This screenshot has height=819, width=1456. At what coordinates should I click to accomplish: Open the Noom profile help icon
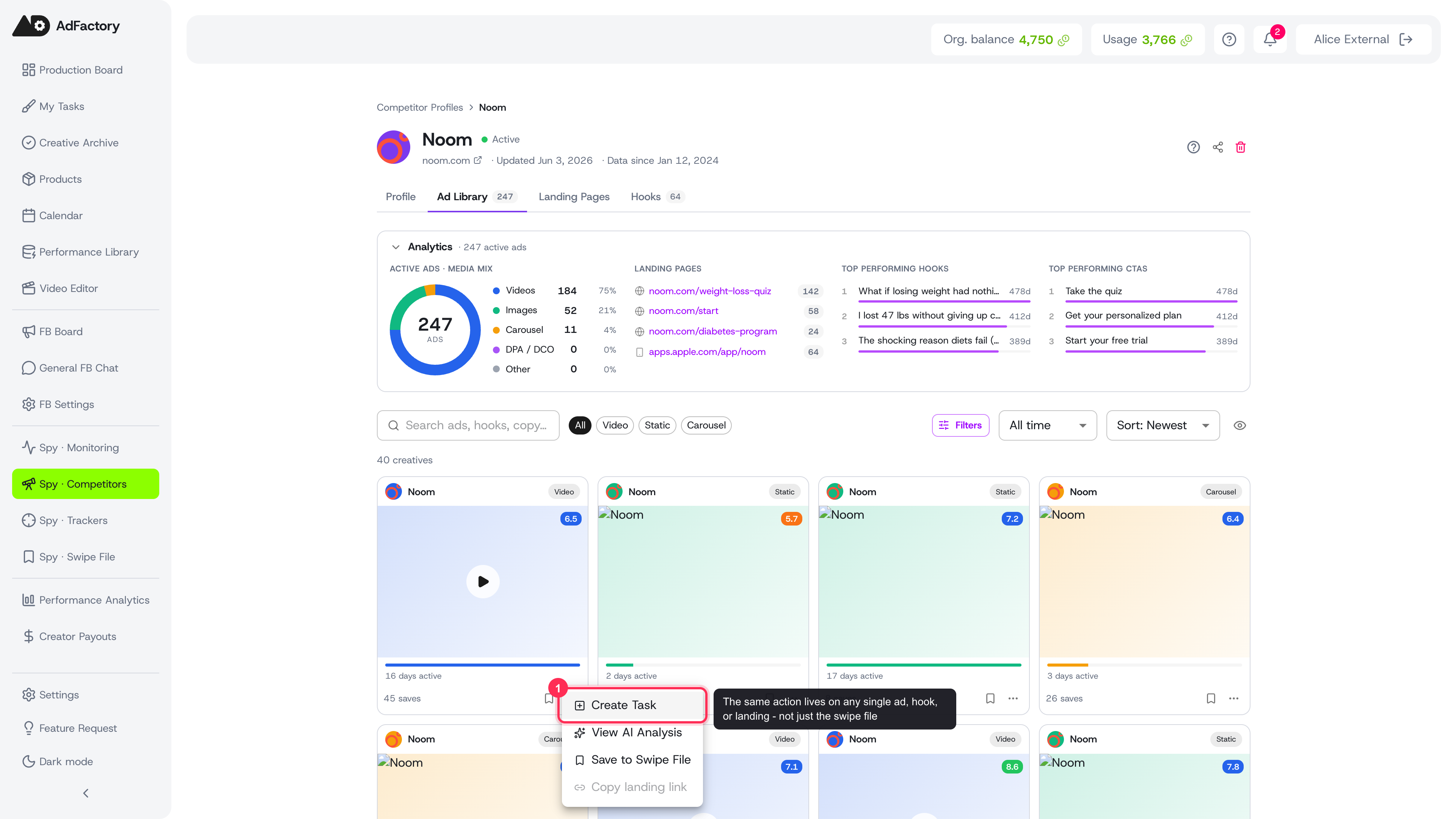pos(1193,147)
